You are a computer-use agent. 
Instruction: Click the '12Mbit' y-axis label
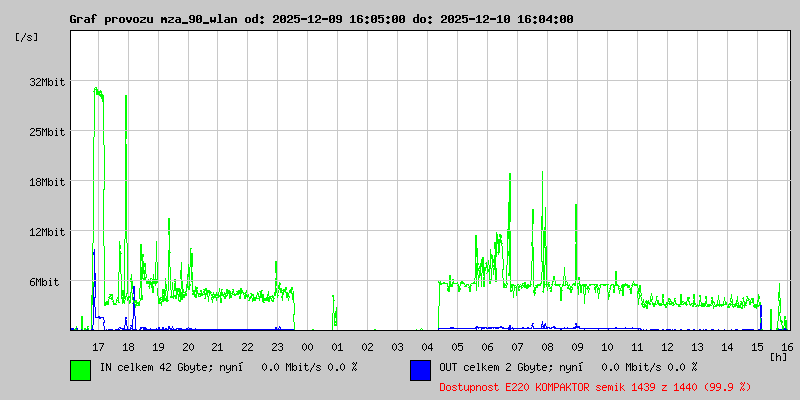pos(47,232)
